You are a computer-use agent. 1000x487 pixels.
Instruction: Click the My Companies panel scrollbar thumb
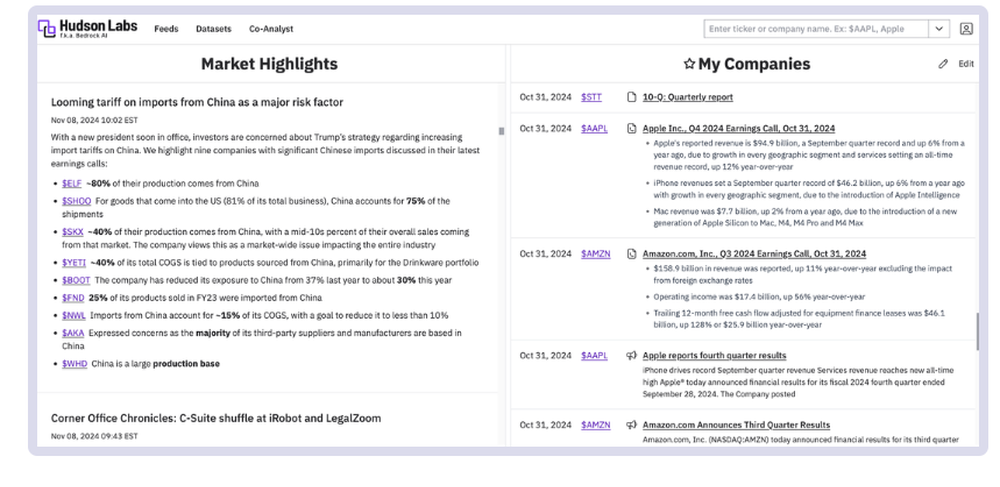(976, 331)
